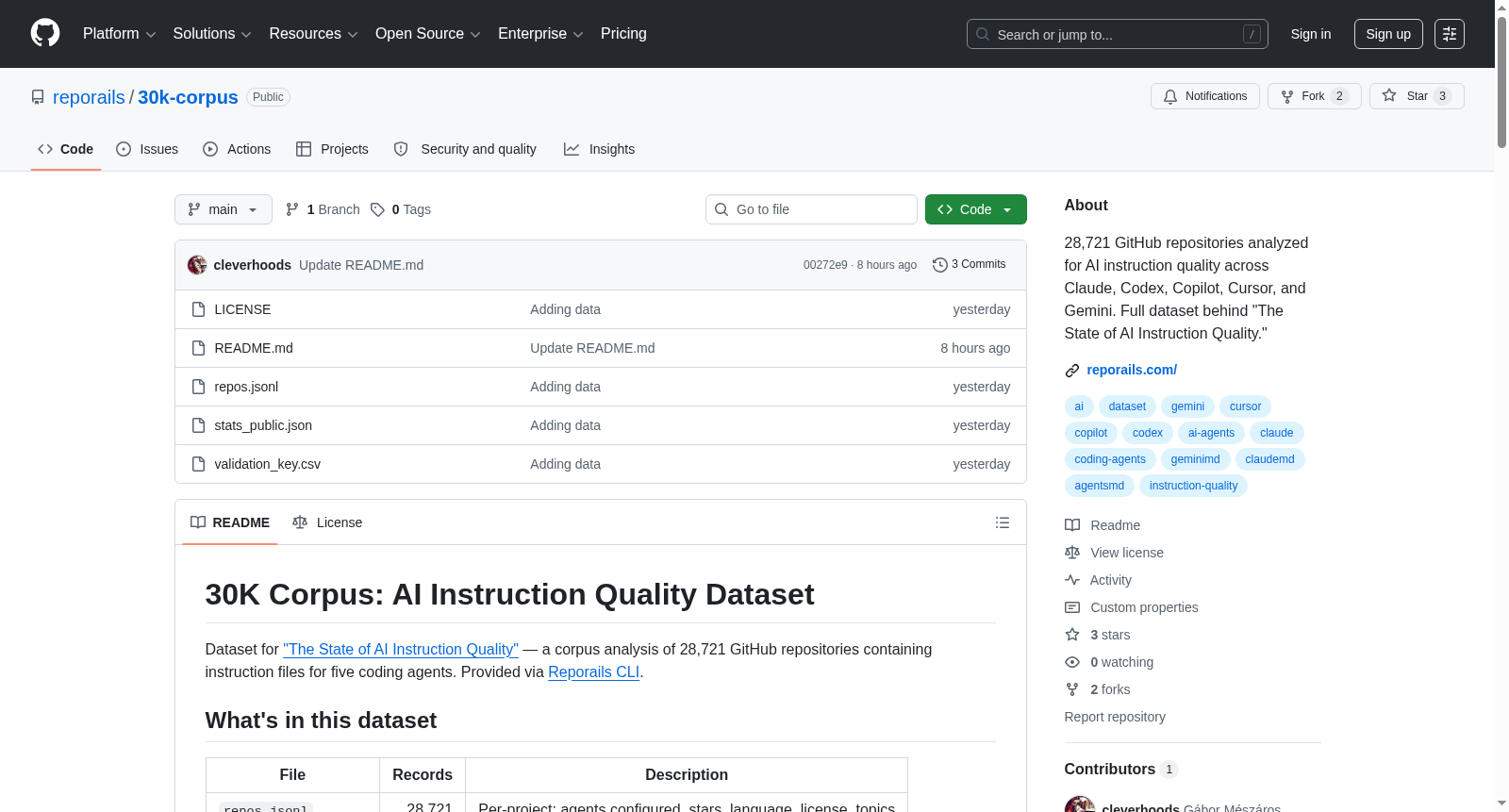
Task: Click the Go to file field
Action: [811, 209]
